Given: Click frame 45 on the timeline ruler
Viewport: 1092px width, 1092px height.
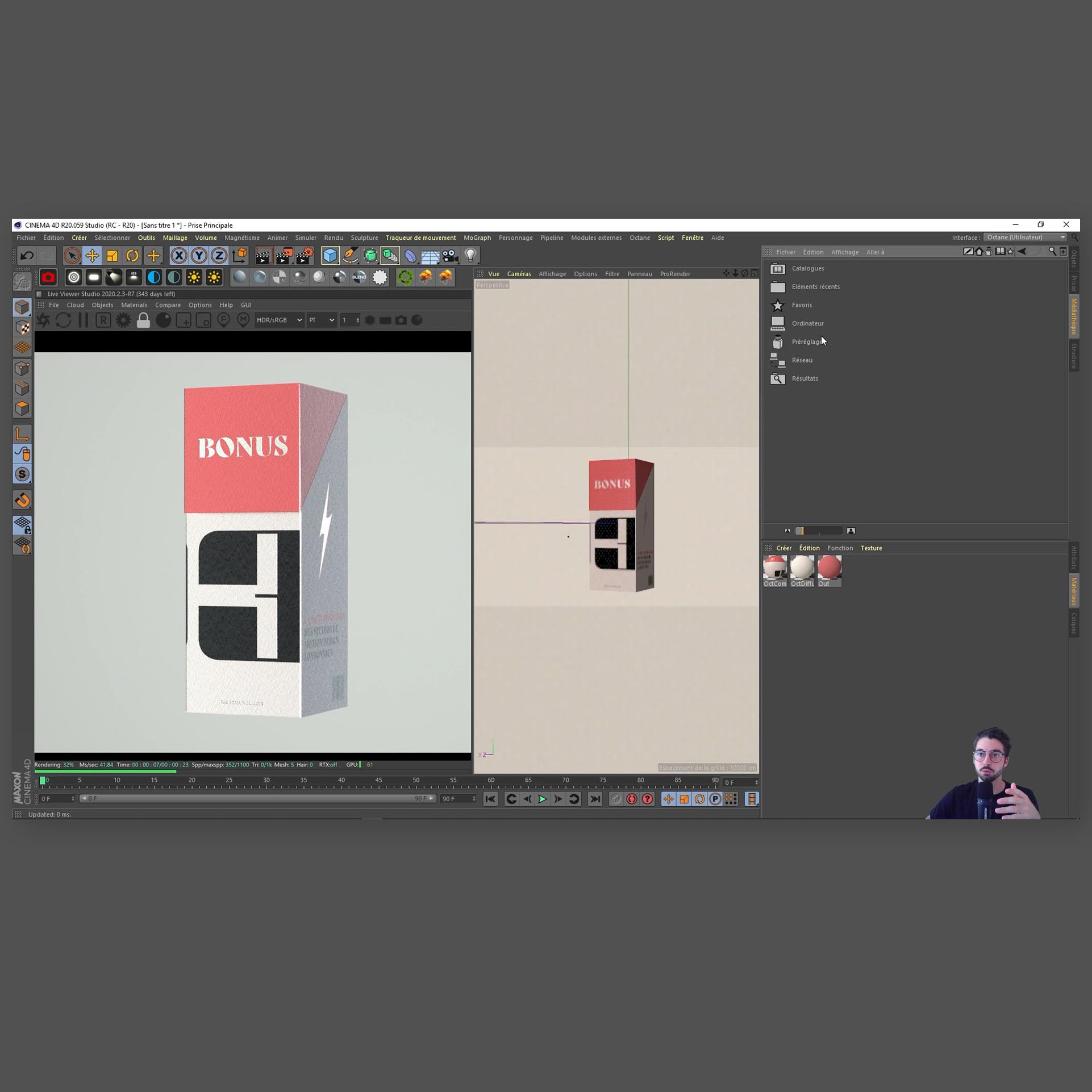Looking at the screenshot, I should (x=378, y=781).
